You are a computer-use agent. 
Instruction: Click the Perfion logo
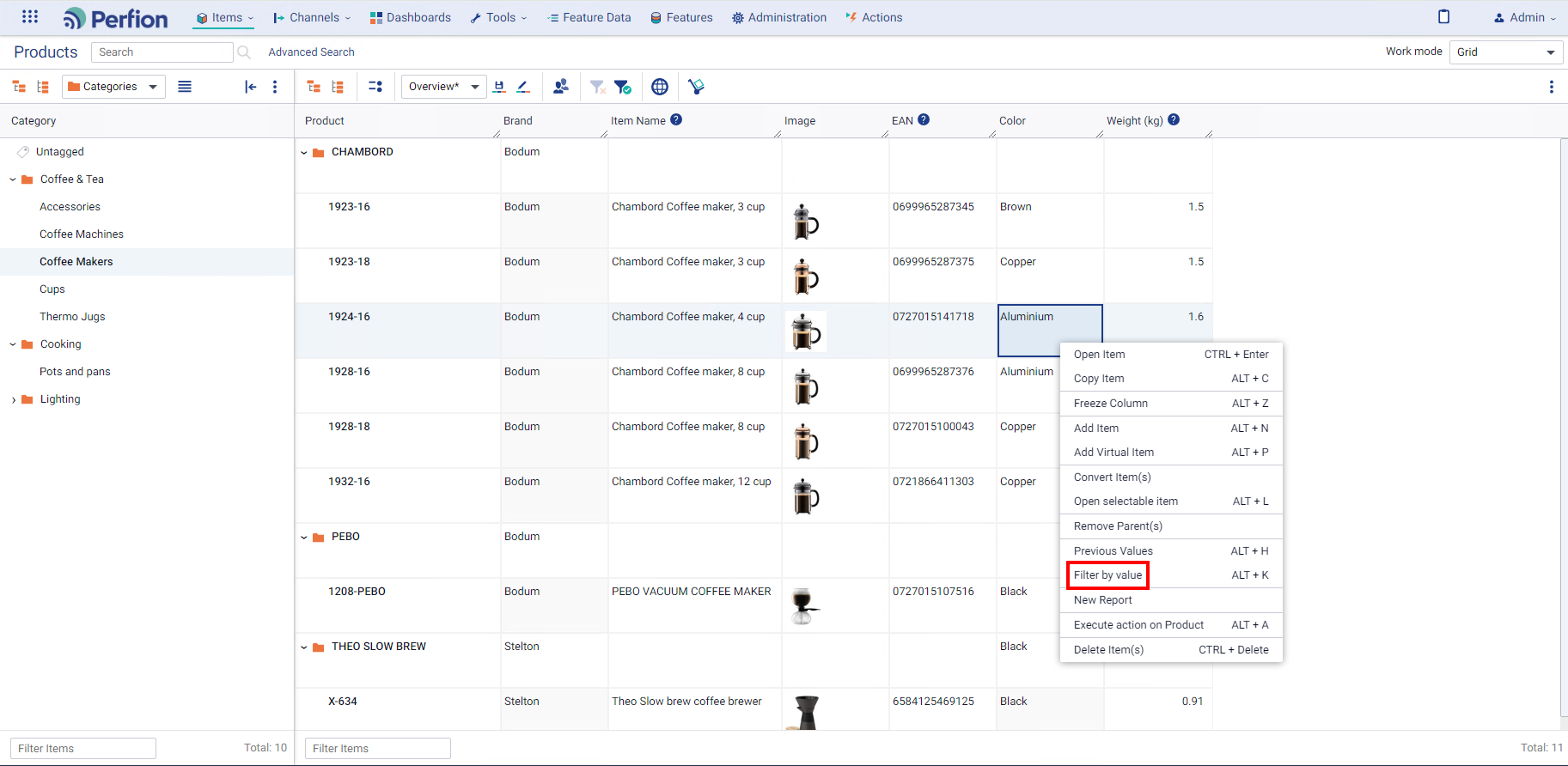(116, 18)
